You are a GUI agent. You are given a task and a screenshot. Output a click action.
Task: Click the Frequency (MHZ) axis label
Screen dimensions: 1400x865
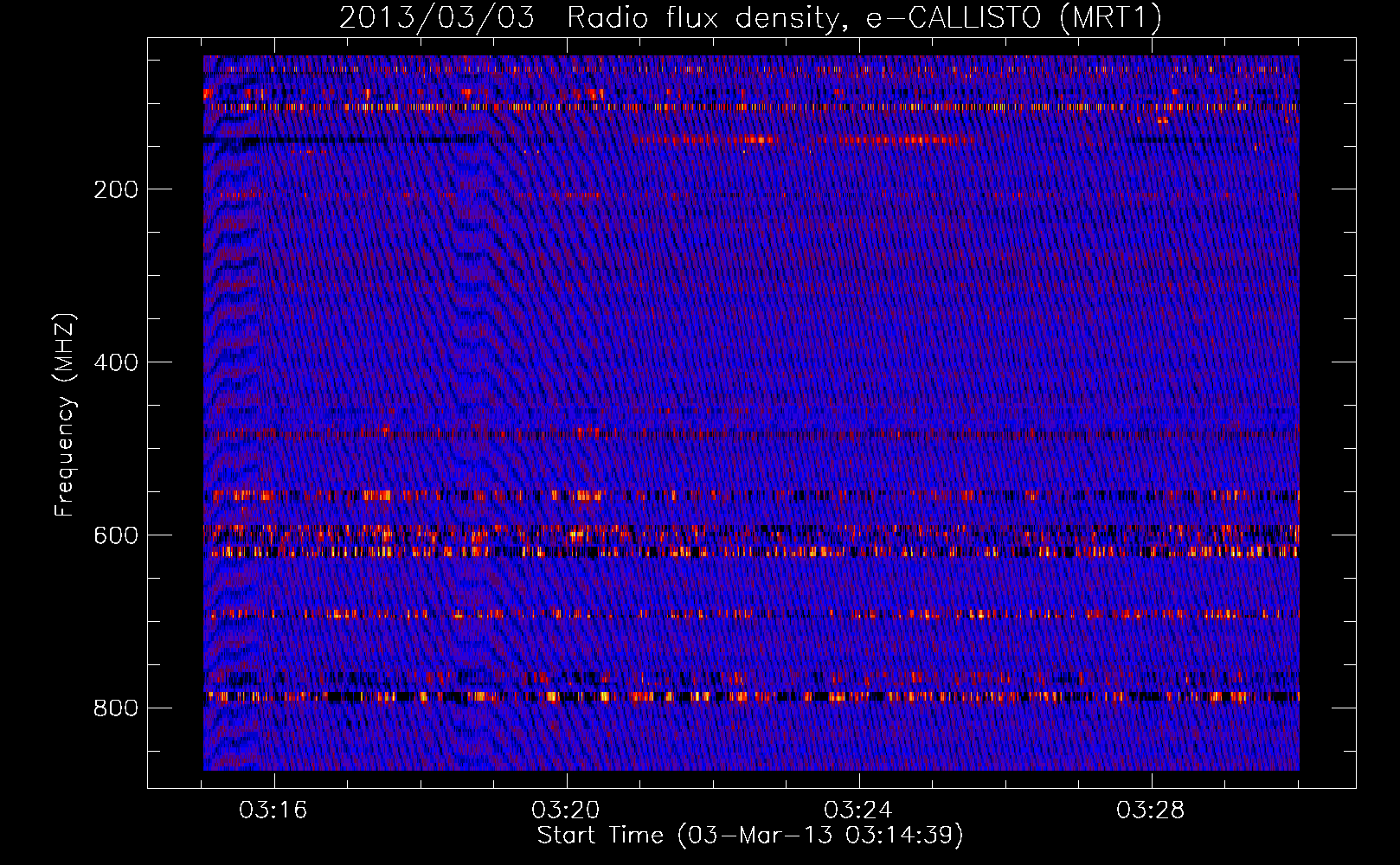[65, 415]
